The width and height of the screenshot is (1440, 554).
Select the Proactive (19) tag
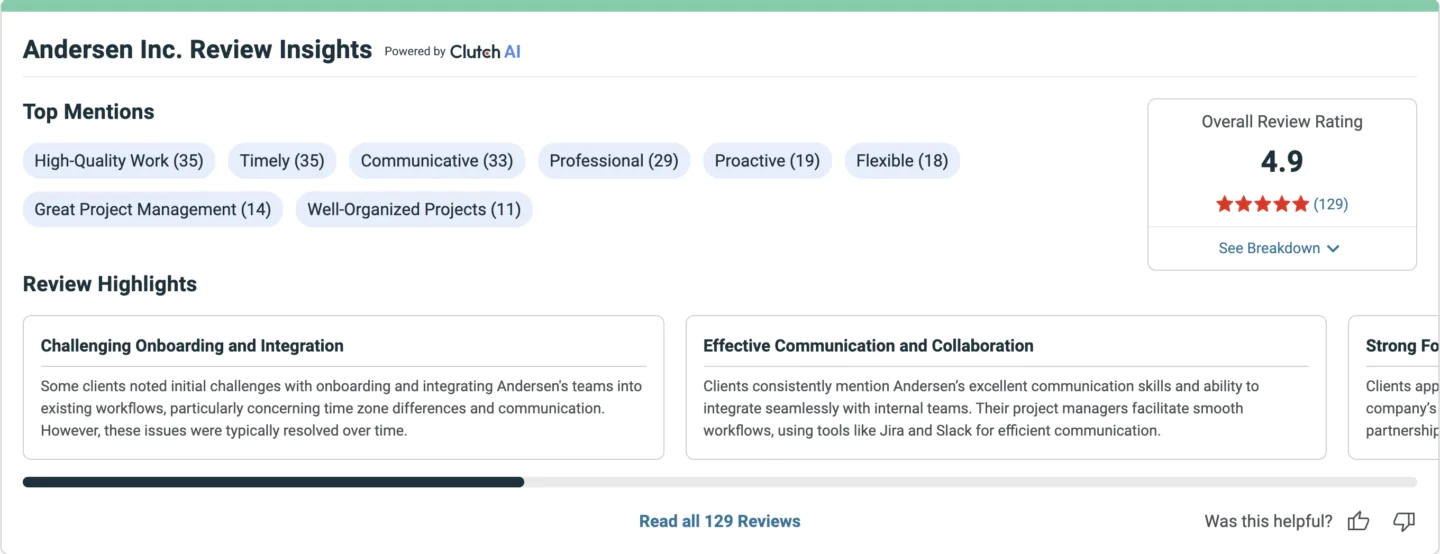767,161
